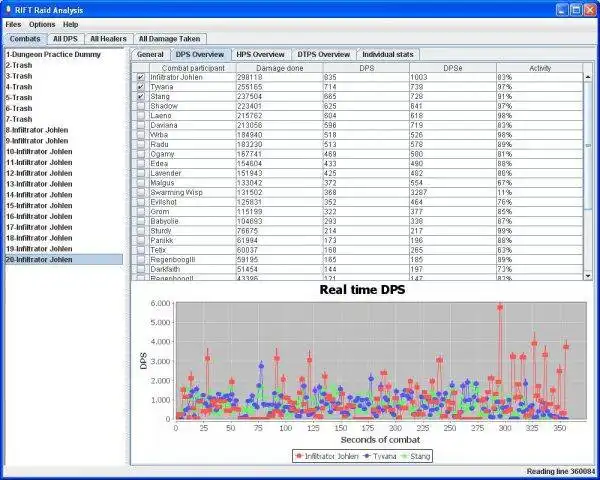
Task: Check the Daviana participant checkbox
Action: [141, 125]
